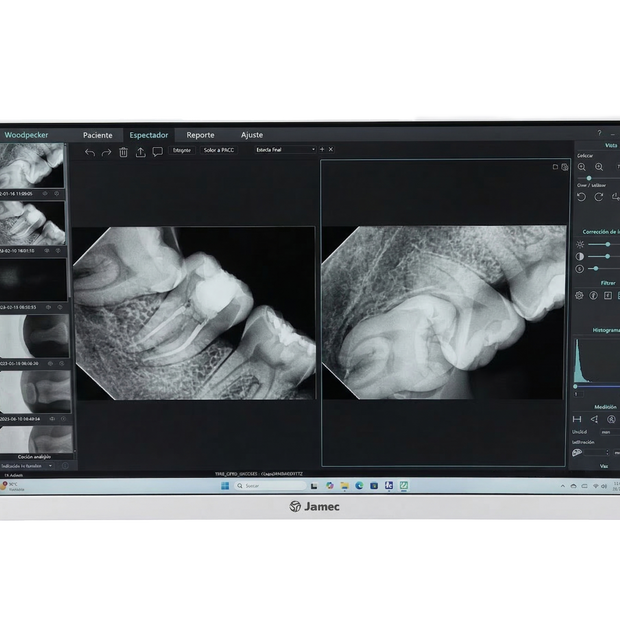Viewport: 620px width, 620px height.
Task: Select the angle measurement tool
Action: click(594, 419)
